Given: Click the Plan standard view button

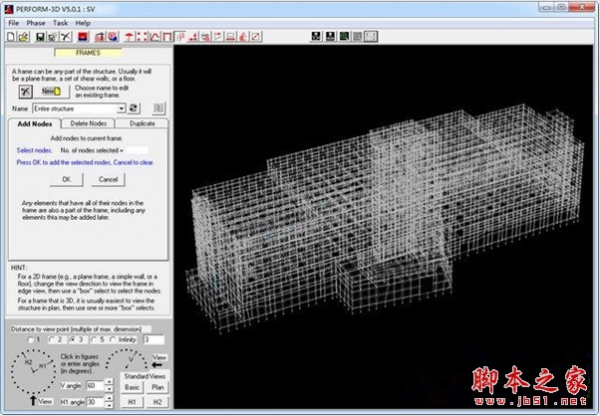Looking at the screenshot, I should click(x=158, y=386).
